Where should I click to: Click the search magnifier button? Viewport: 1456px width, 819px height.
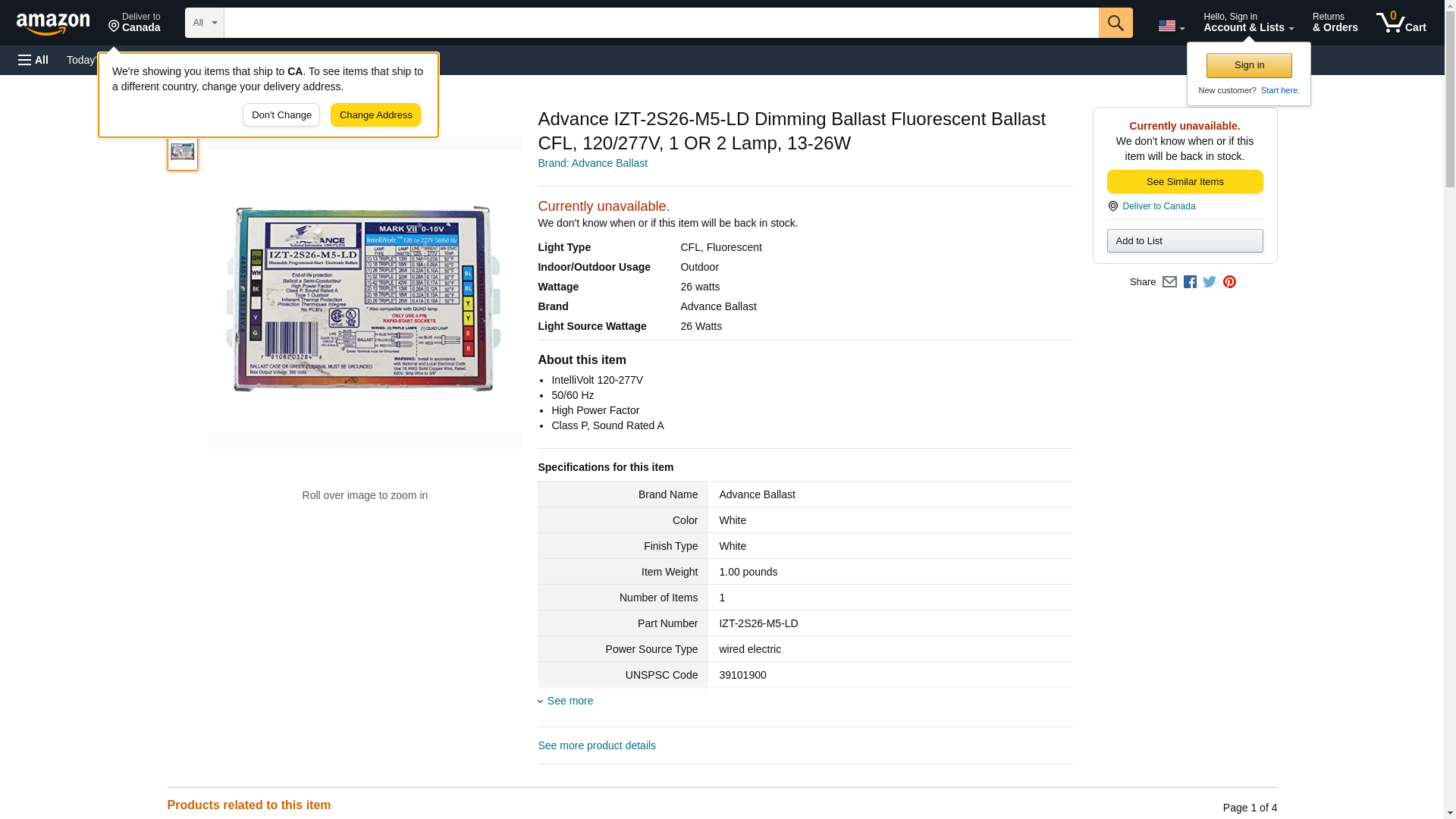pos(1115,23)
